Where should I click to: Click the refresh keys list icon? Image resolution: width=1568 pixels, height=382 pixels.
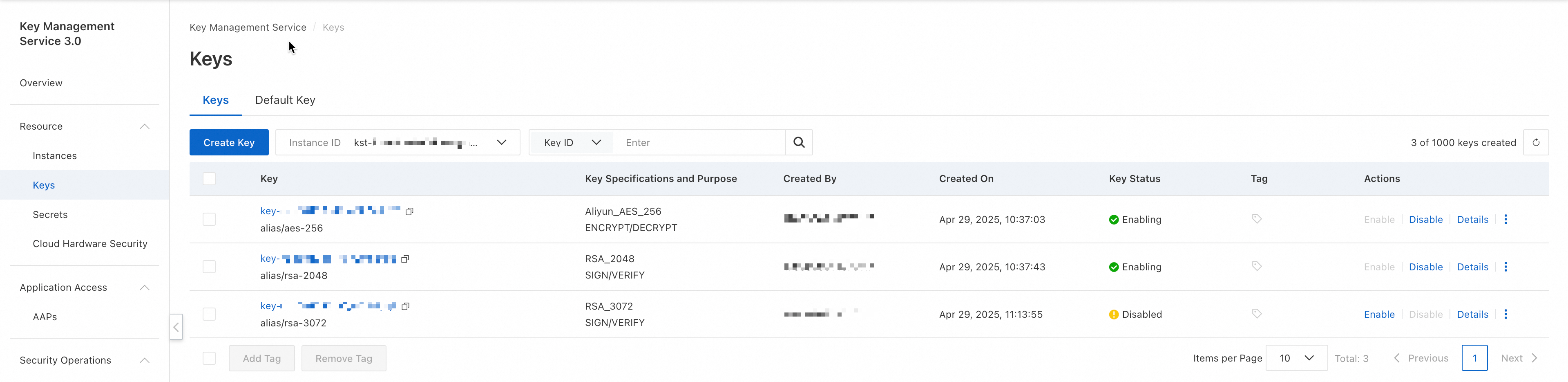[1536, 143]
